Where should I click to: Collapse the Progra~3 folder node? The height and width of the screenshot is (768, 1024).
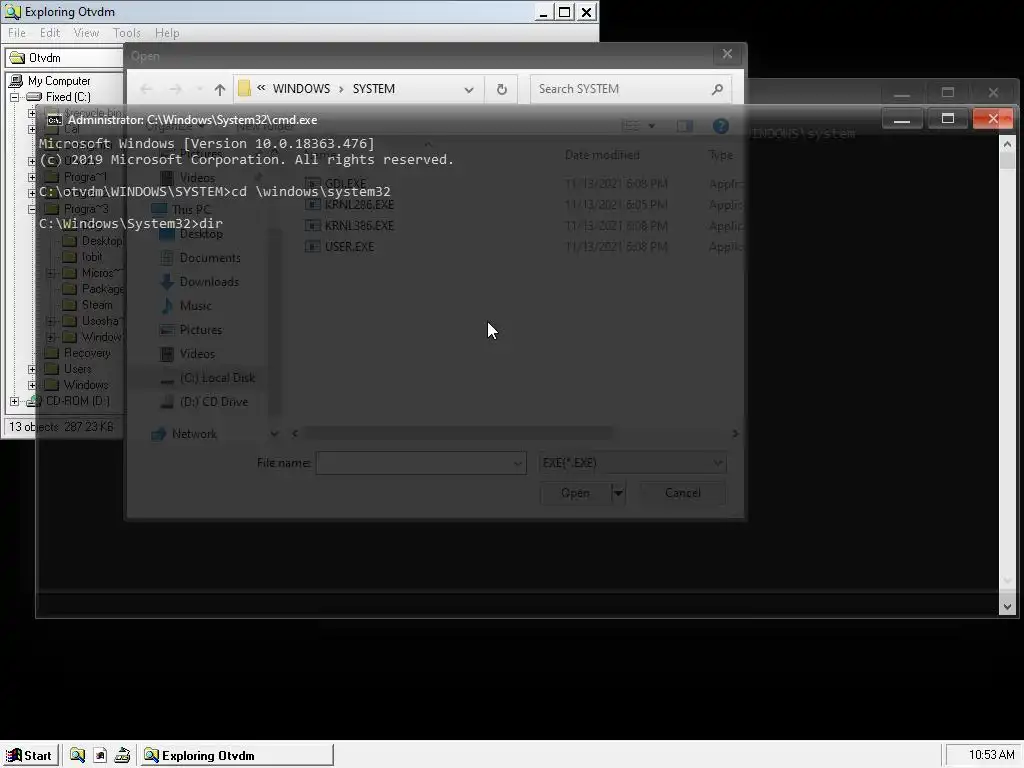pos(32,209)
